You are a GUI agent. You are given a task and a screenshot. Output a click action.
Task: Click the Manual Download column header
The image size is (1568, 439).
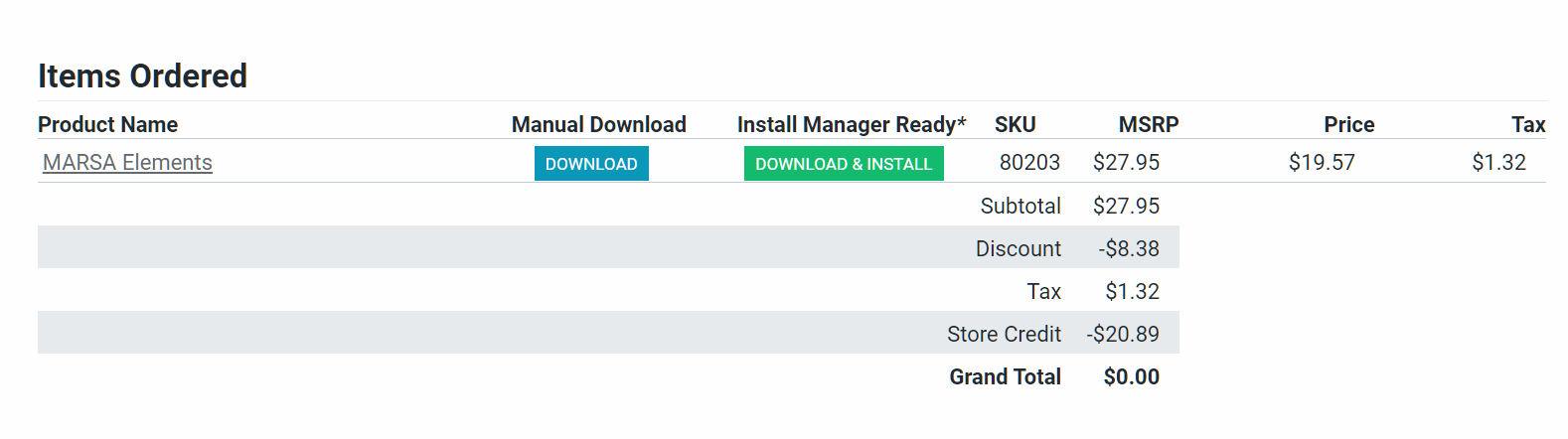point(598,125)
